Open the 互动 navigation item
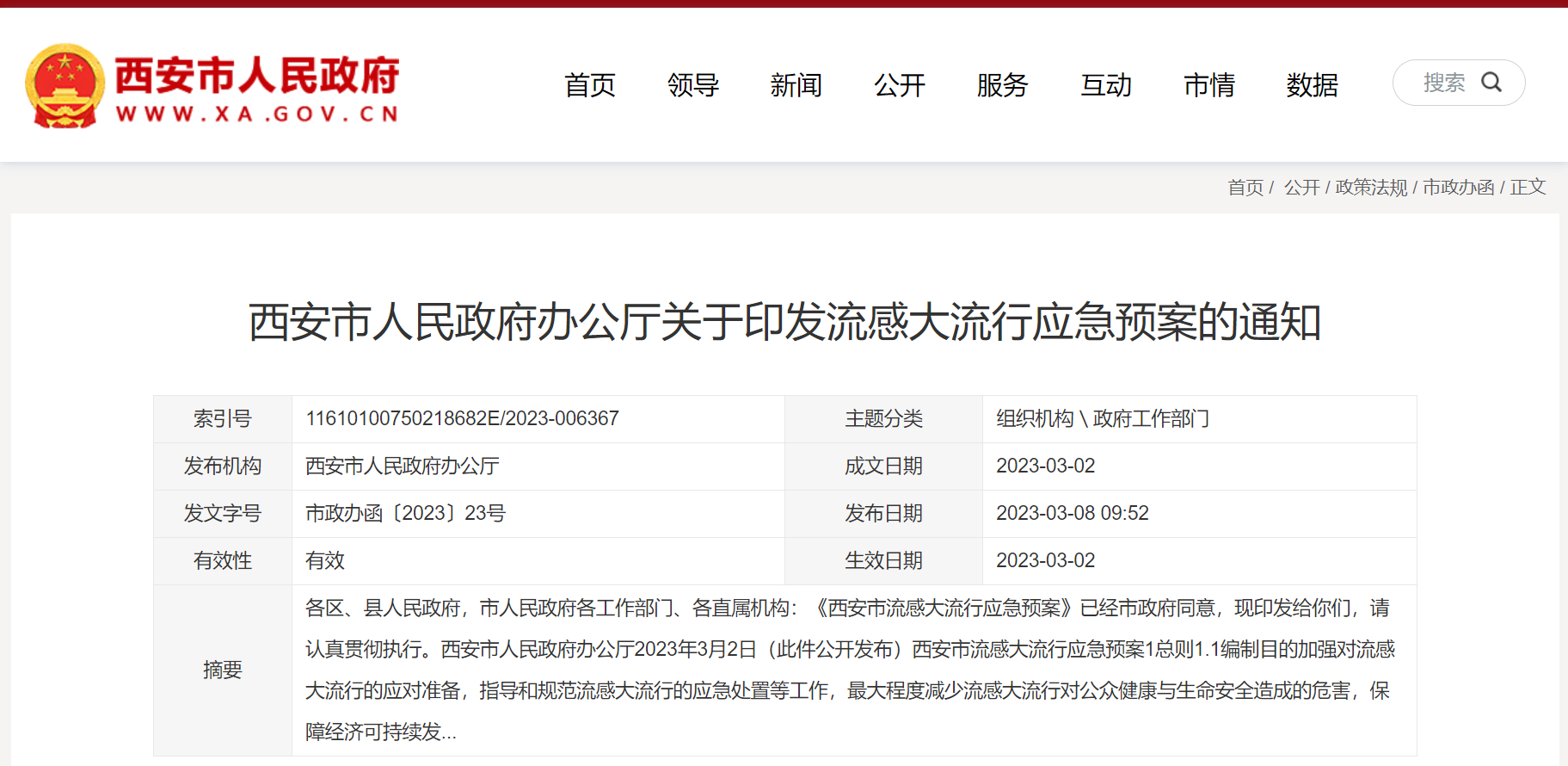 point(1106,85)
